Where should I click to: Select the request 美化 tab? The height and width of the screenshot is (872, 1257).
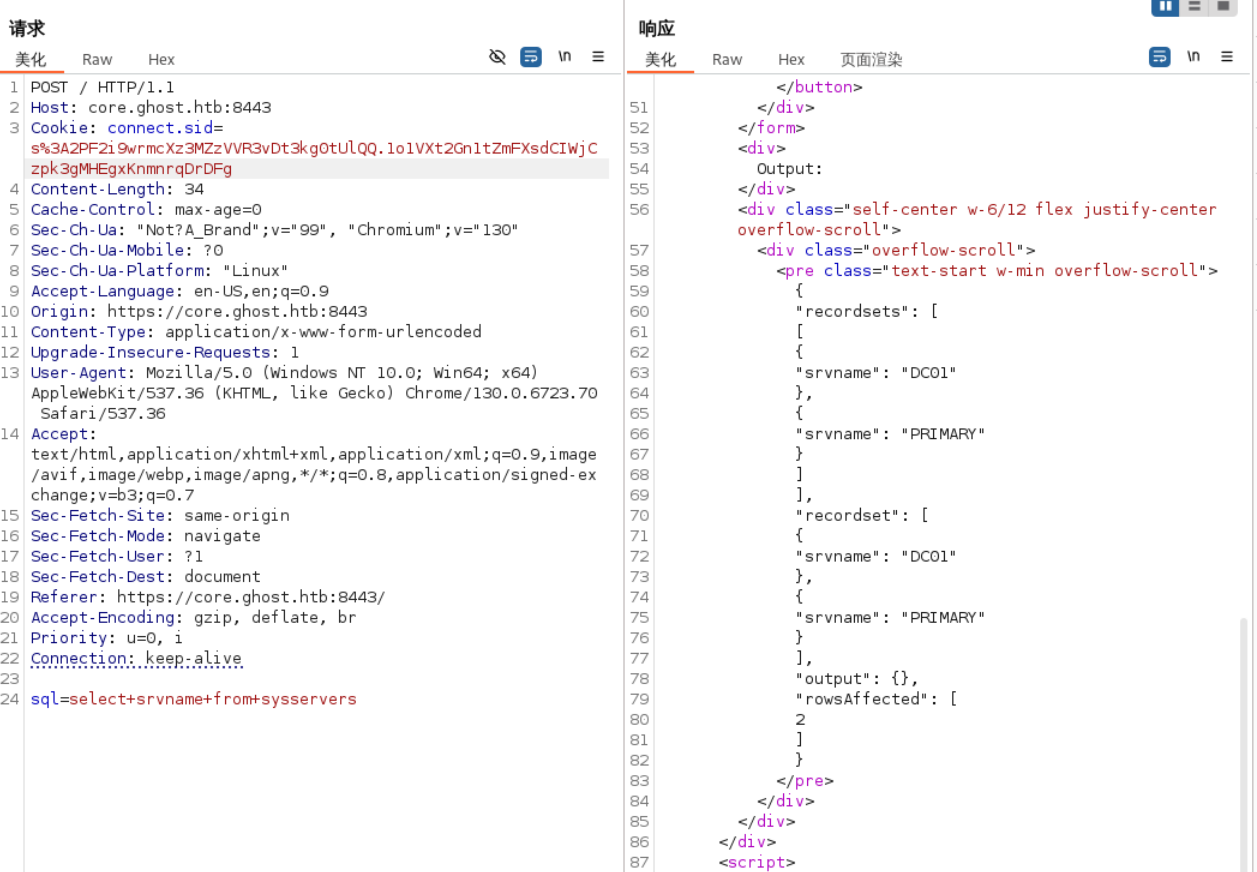pyautogui.click(x=31, y=60)
